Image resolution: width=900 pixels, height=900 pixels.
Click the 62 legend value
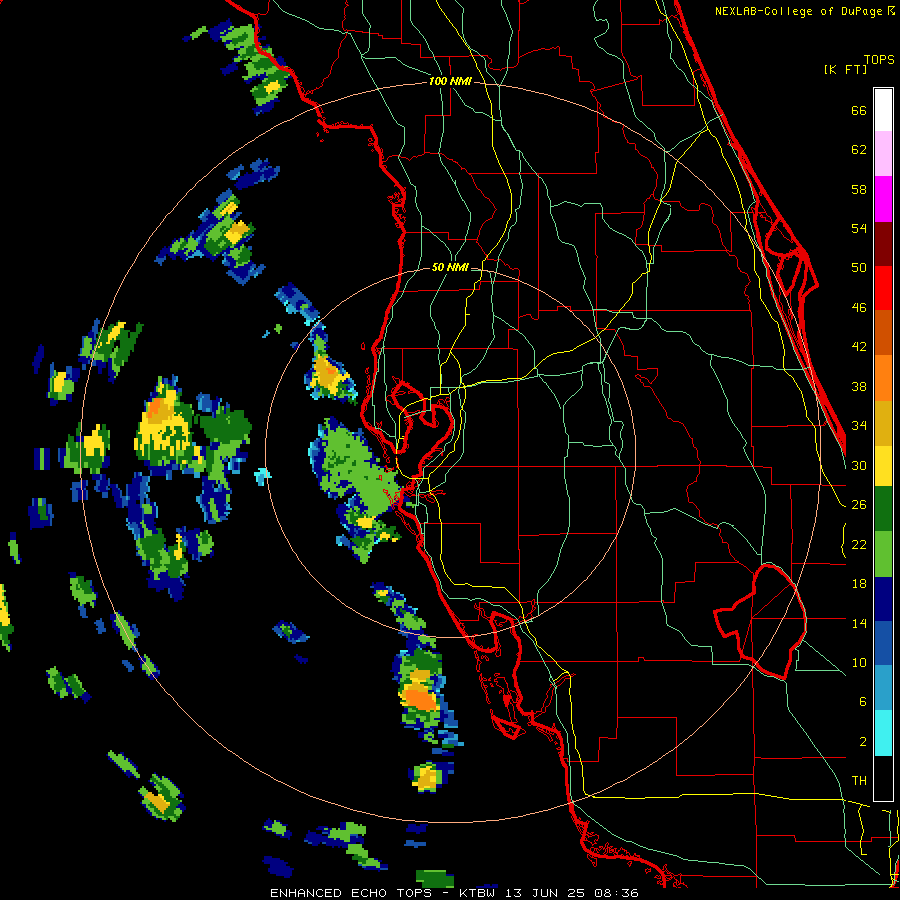[859, 150]
